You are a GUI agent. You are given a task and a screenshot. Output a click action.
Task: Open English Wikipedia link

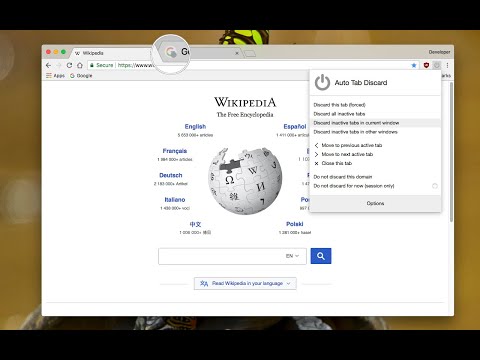tap(195, 126)
